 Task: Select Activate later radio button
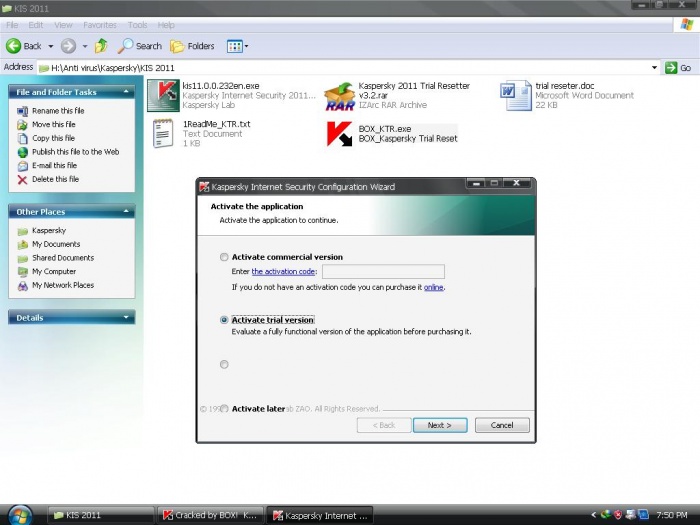pos(224,408)
